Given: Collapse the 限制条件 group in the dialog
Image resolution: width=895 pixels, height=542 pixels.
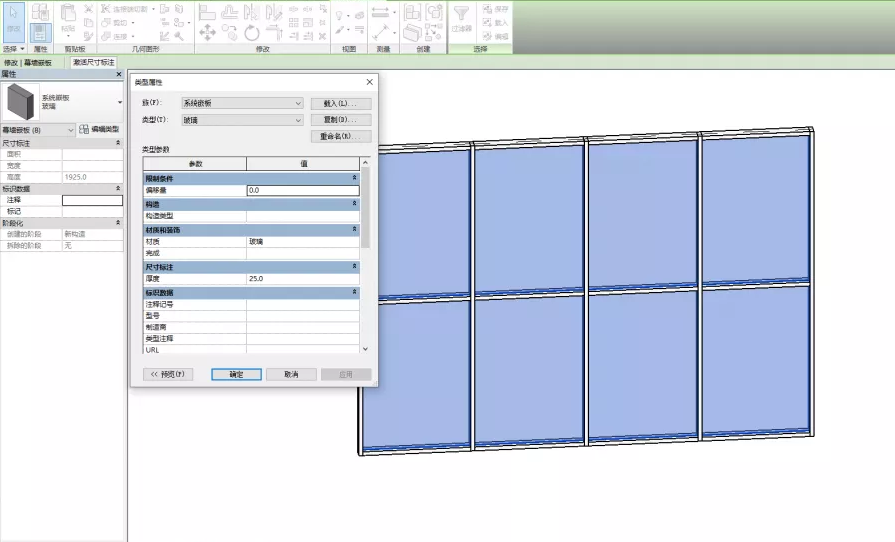Looking at the screenshot, I should 354,178.
